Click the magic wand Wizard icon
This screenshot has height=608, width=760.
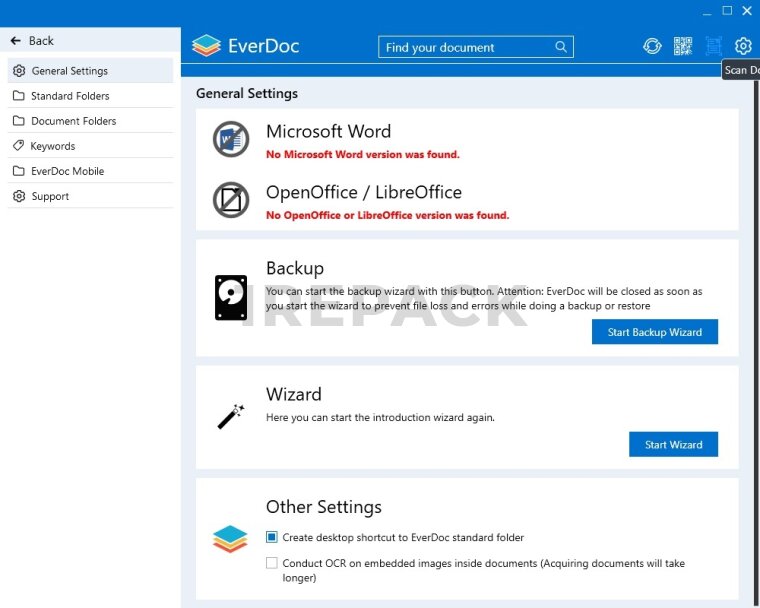pyautogui.click(x=231, y=416)
